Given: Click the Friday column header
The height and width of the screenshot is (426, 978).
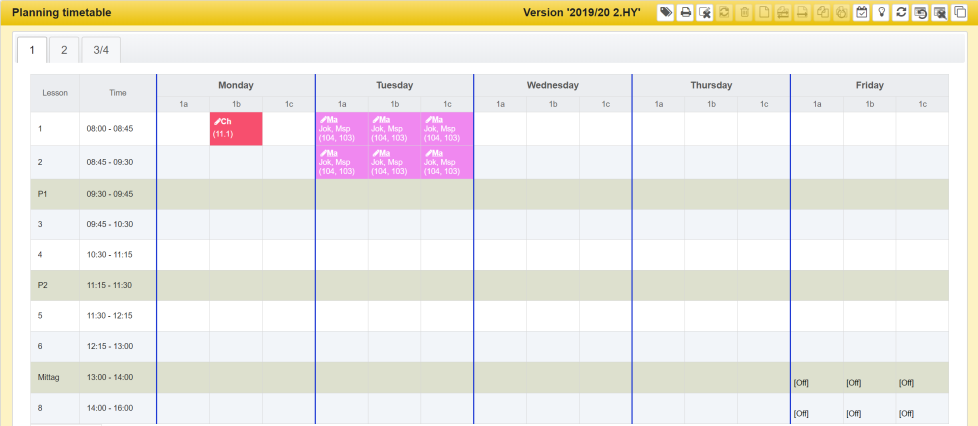Looking at the screenshot, I should point(869,86).
